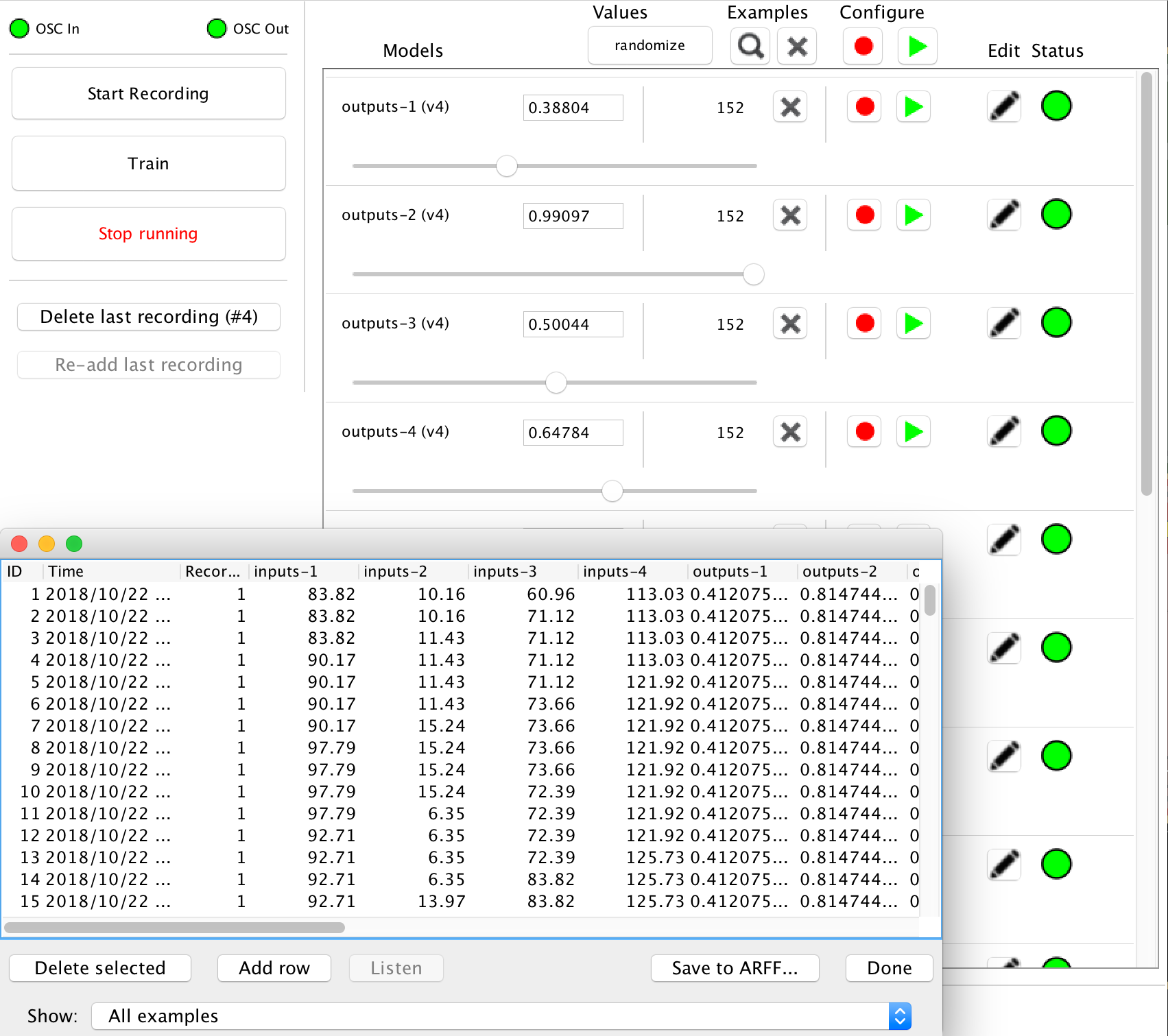This screenshot has width=1168, height=1036.
Task: Toggle run for outputs-2 model
Action: [x=914, y=215]
